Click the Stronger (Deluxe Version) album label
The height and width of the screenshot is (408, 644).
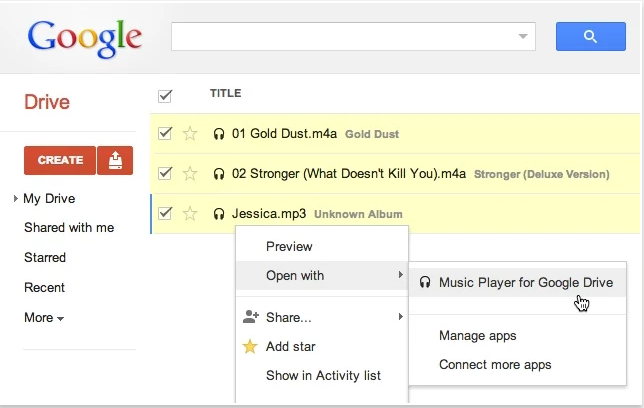tap(542, 174)
